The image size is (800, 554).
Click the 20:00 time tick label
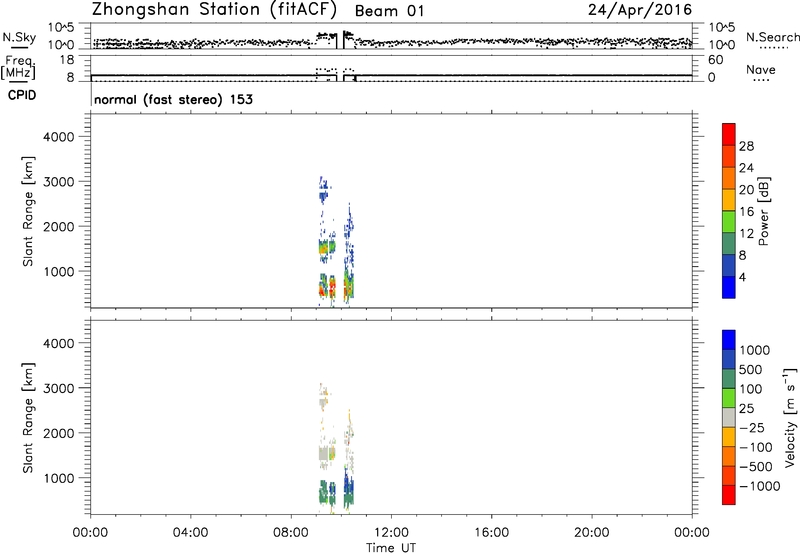tap(591, 533)
